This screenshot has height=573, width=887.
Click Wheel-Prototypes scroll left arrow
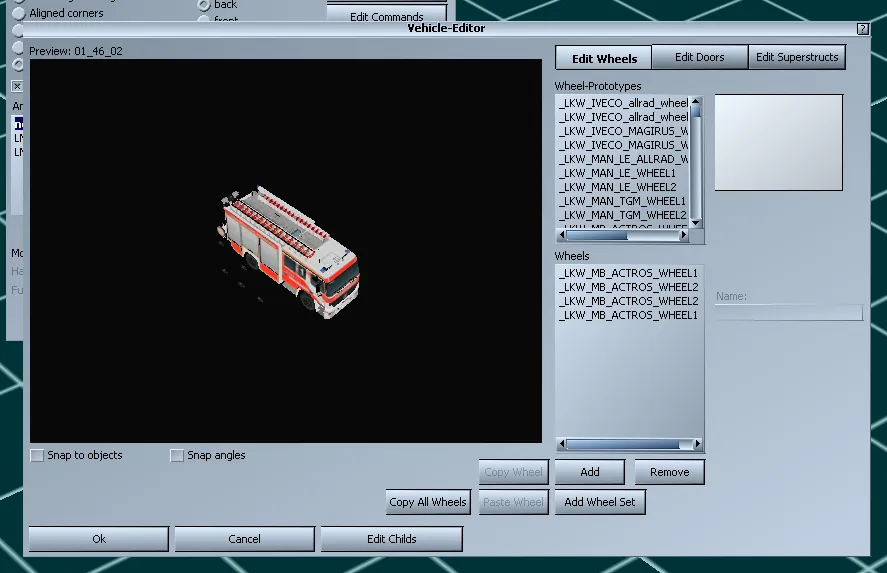(561, 236)
